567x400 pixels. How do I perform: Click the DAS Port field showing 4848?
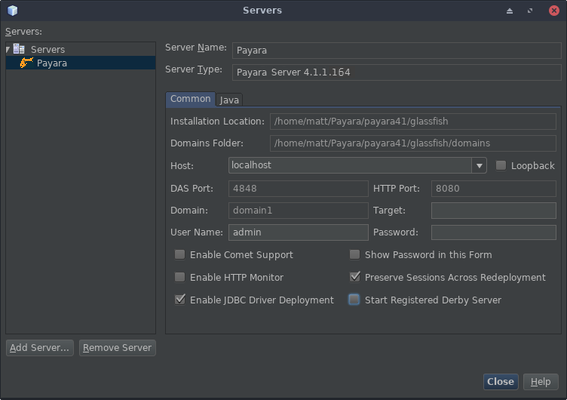point(298,188)
